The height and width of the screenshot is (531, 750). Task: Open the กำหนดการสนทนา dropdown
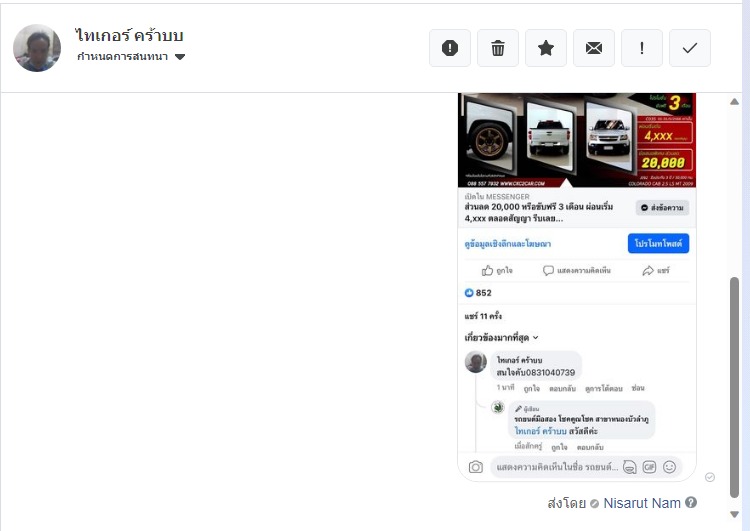coord(131,57)
